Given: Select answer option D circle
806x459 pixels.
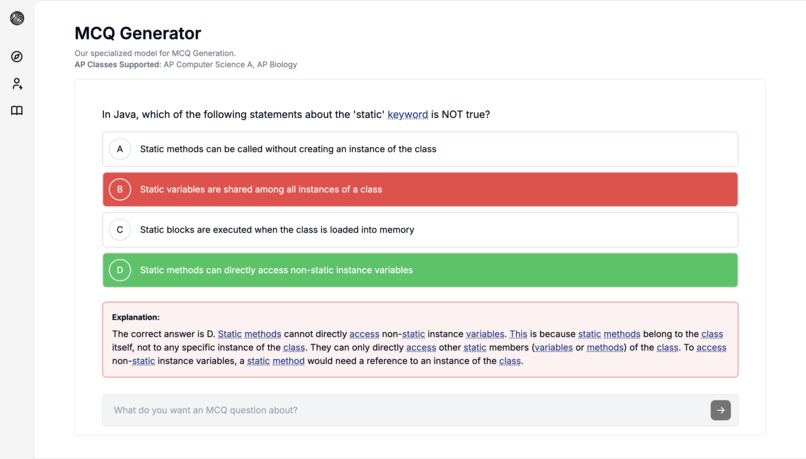Looking at the screenshot, I should 120,270.
